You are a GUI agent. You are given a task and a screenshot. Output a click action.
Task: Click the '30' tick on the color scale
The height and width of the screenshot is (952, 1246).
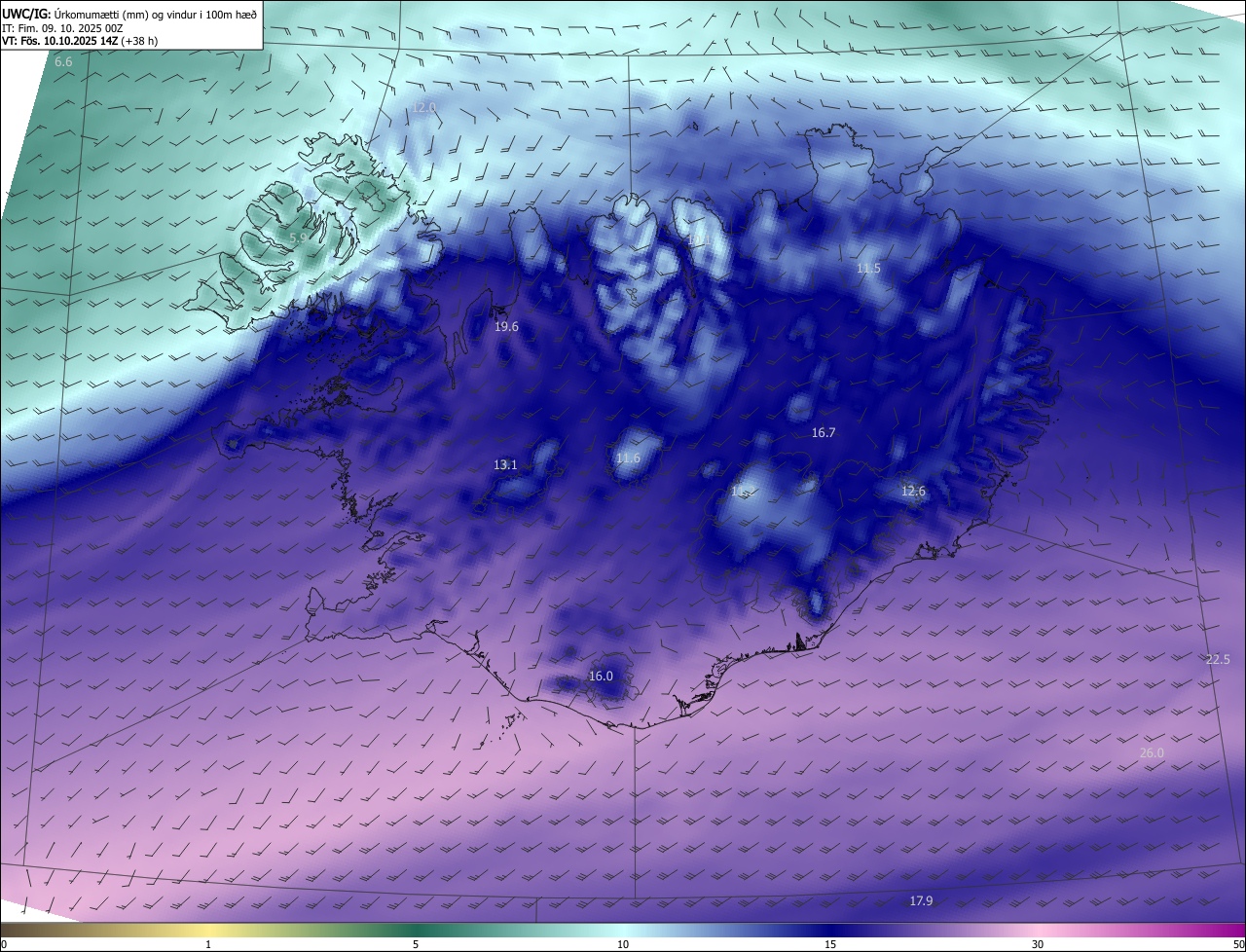[1038, 944]
